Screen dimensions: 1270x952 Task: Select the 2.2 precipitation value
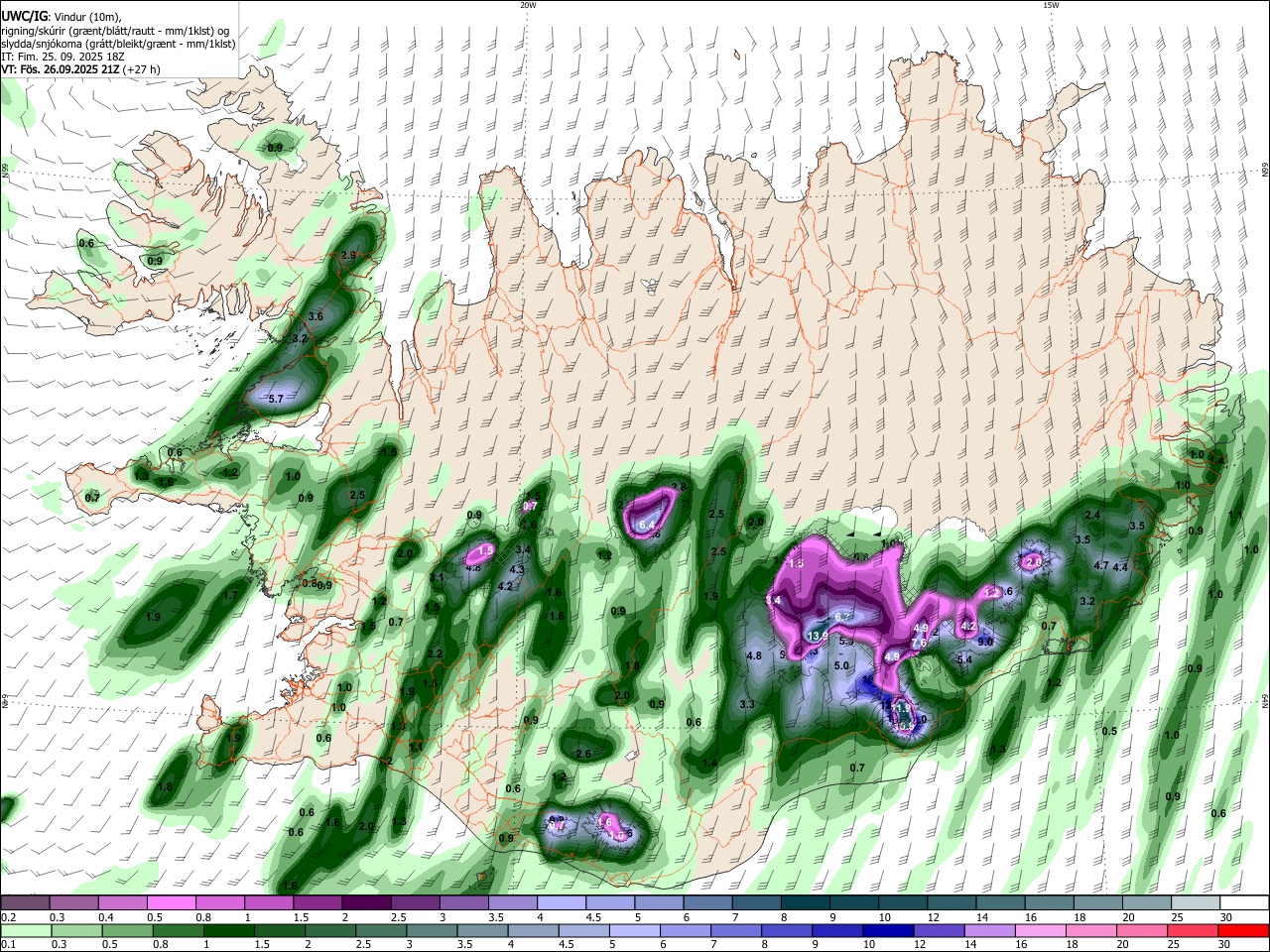[435, 654]
